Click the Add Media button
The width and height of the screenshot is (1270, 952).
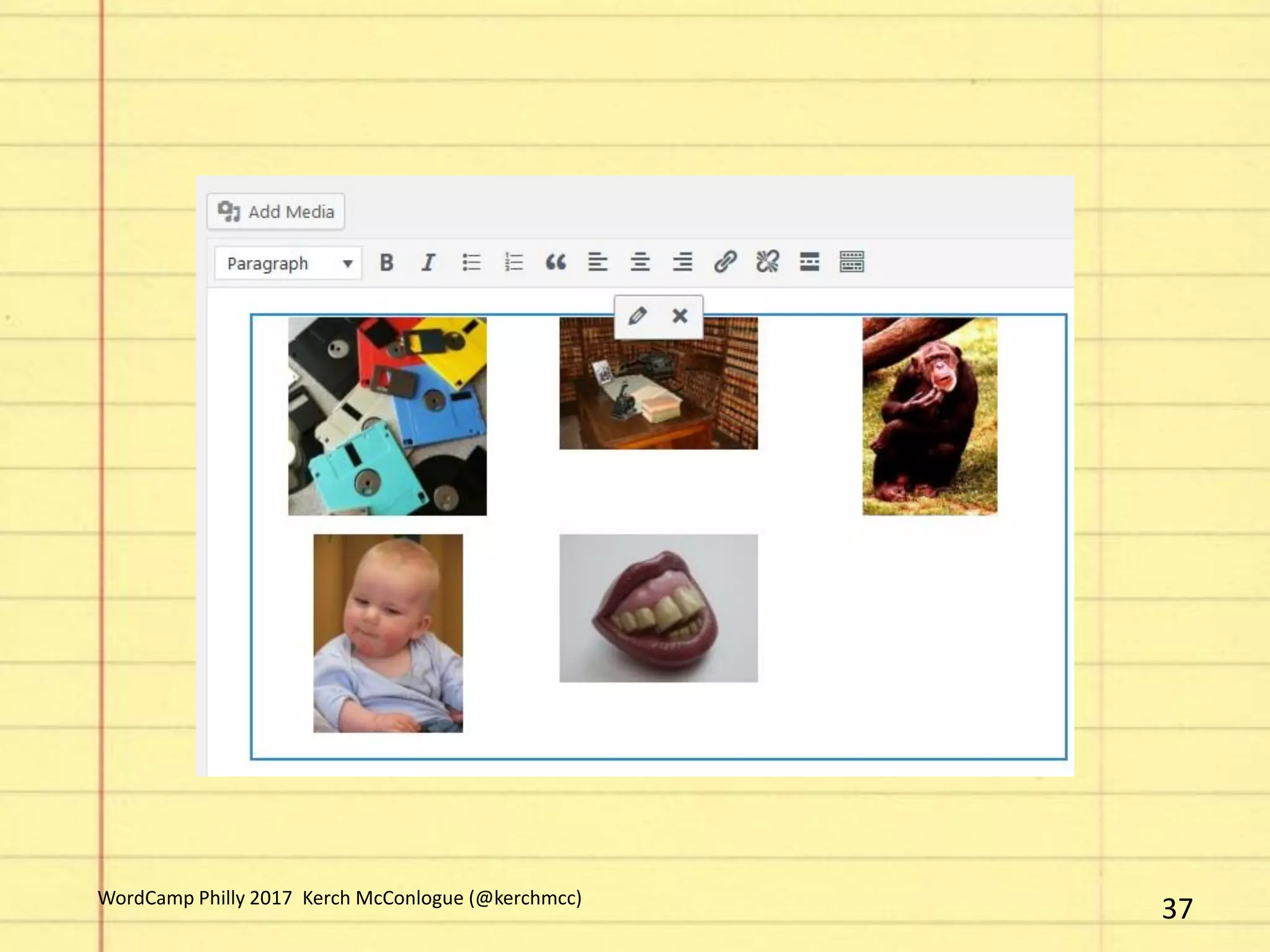275,212
